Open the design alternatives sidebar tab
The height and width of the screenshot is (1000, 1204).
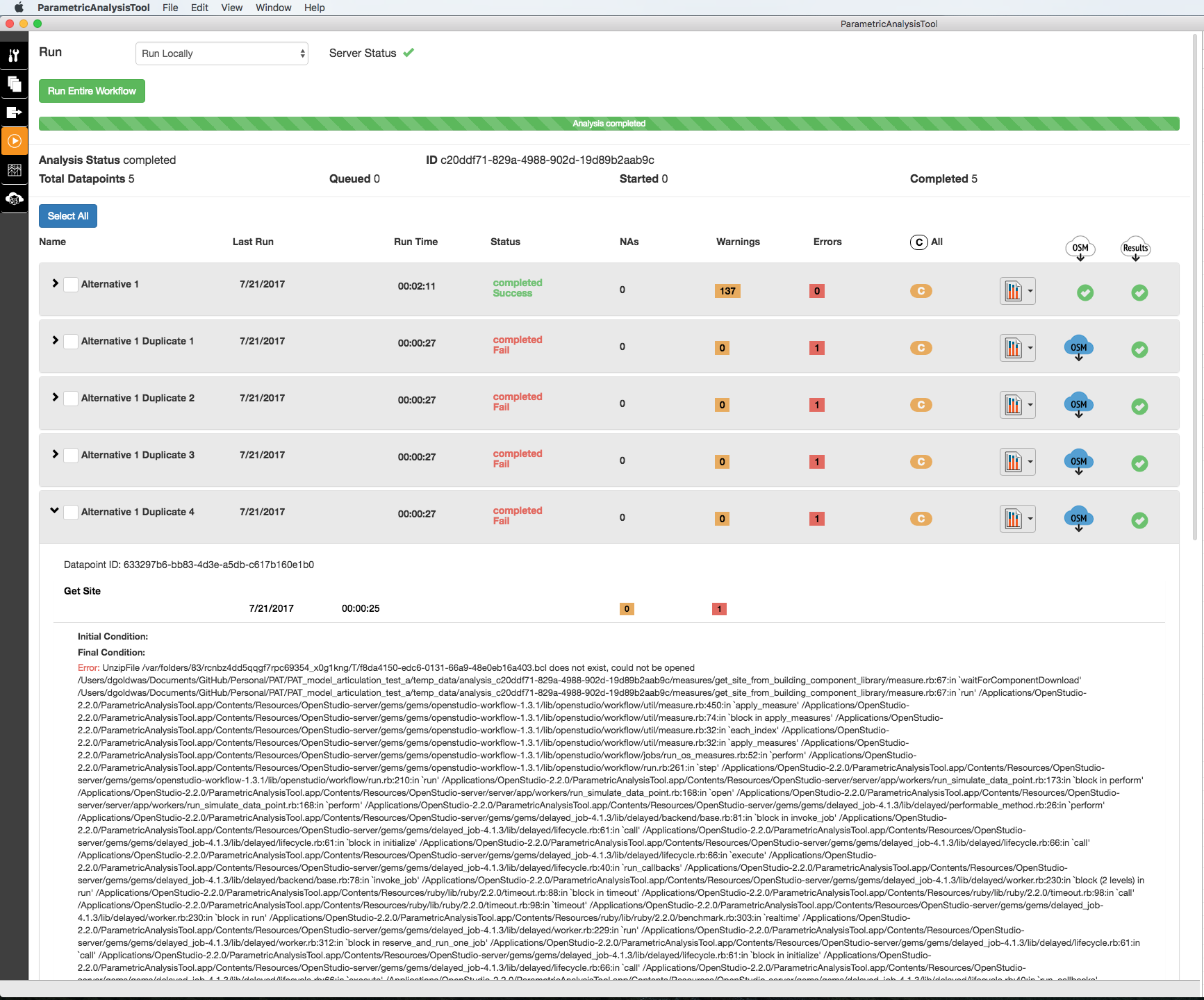(x=14, y=84)
